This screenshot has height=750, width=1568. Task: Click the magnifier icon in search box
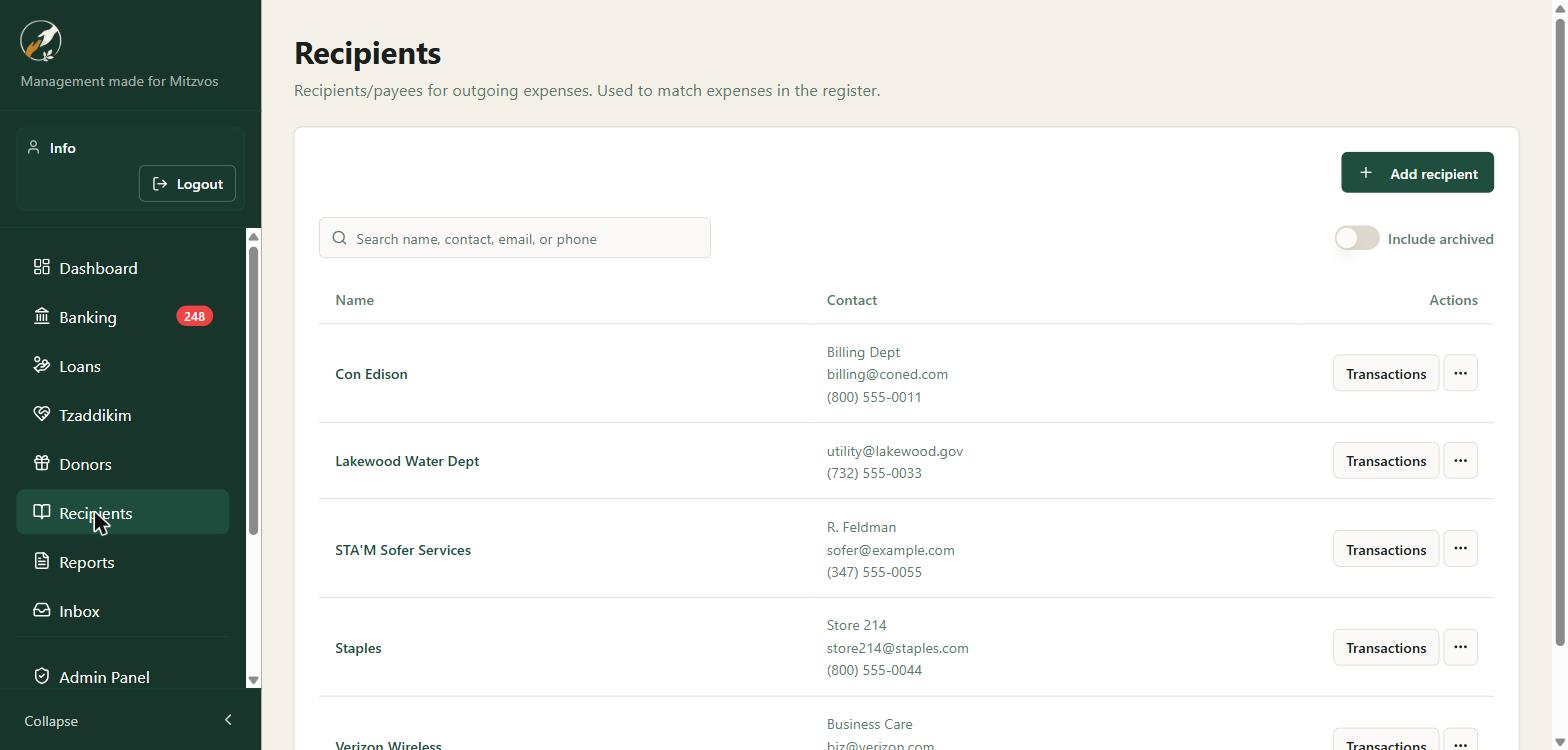click(x=339, y=238)
